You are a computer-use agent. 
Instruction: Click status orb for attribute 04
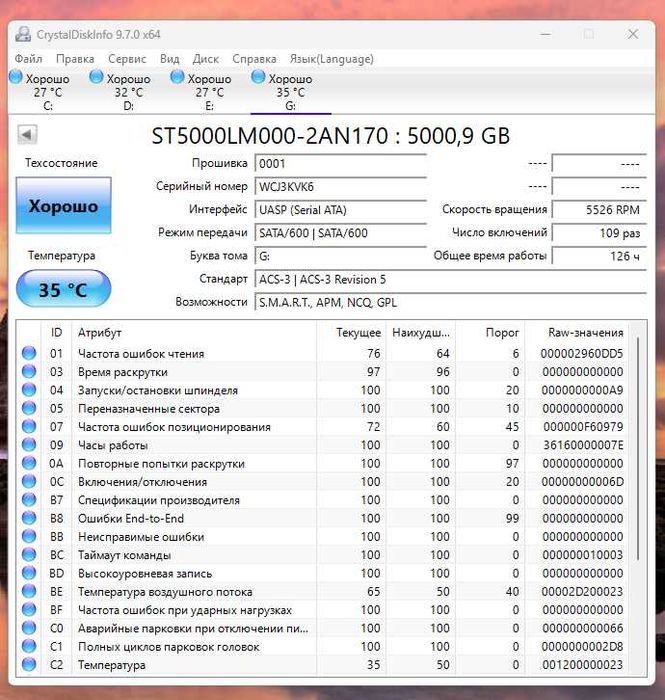click(x=29, y=390)
